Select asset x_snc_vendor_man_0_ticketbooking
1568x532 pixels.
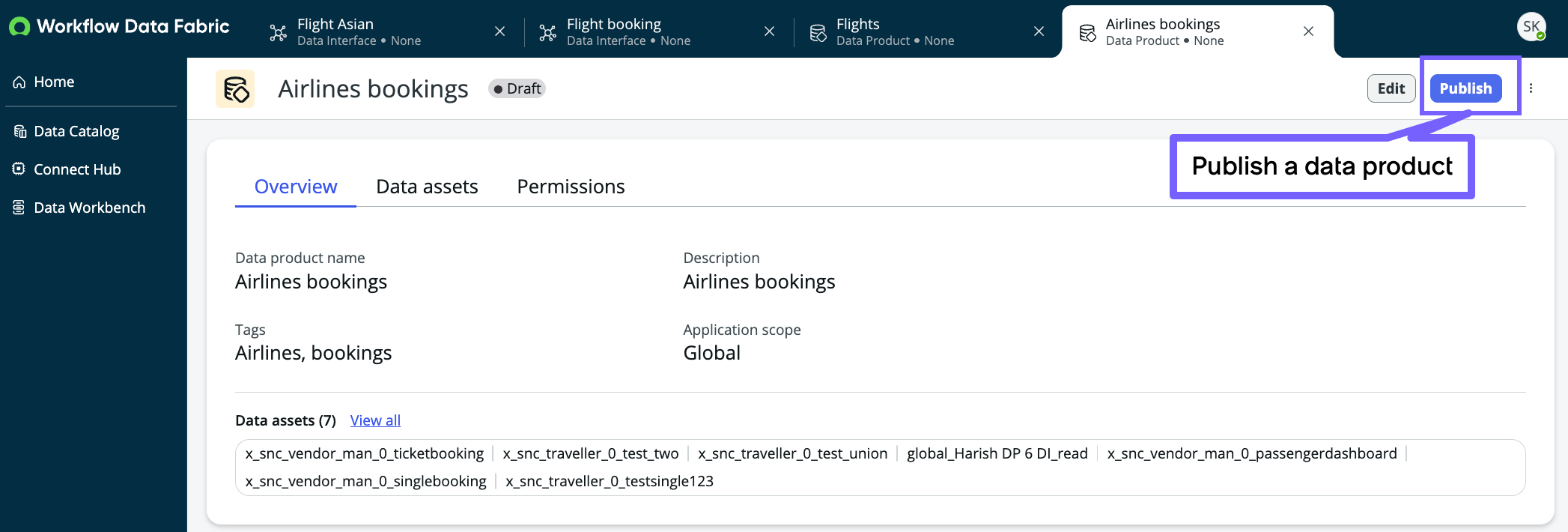coord(365,453)
